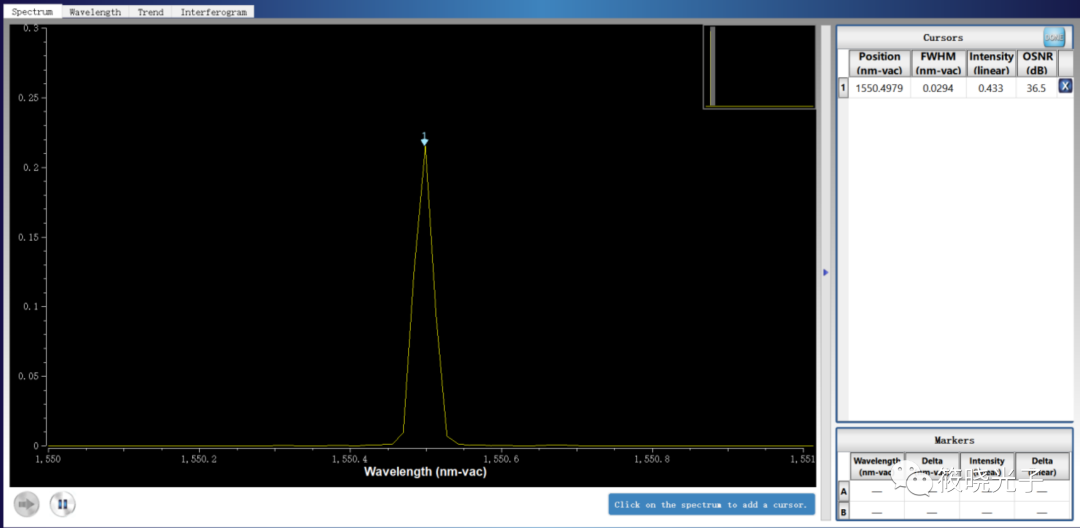
Task: Select marker row B
Action: (x=843, y=511)
